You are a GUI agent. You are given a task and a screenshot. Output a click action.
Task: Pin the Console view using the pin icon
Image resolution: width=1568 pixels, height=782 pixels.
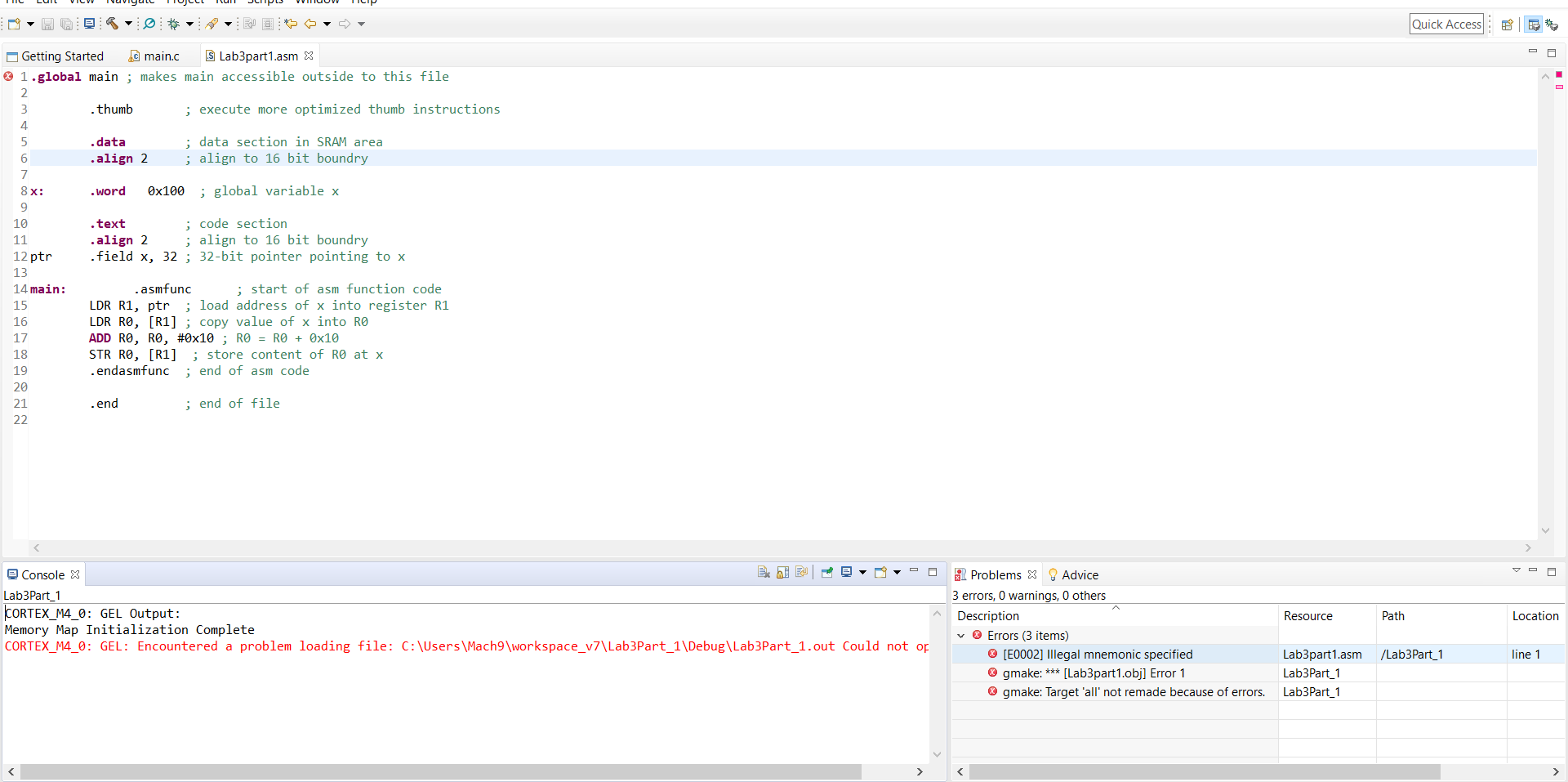[827, 574]
